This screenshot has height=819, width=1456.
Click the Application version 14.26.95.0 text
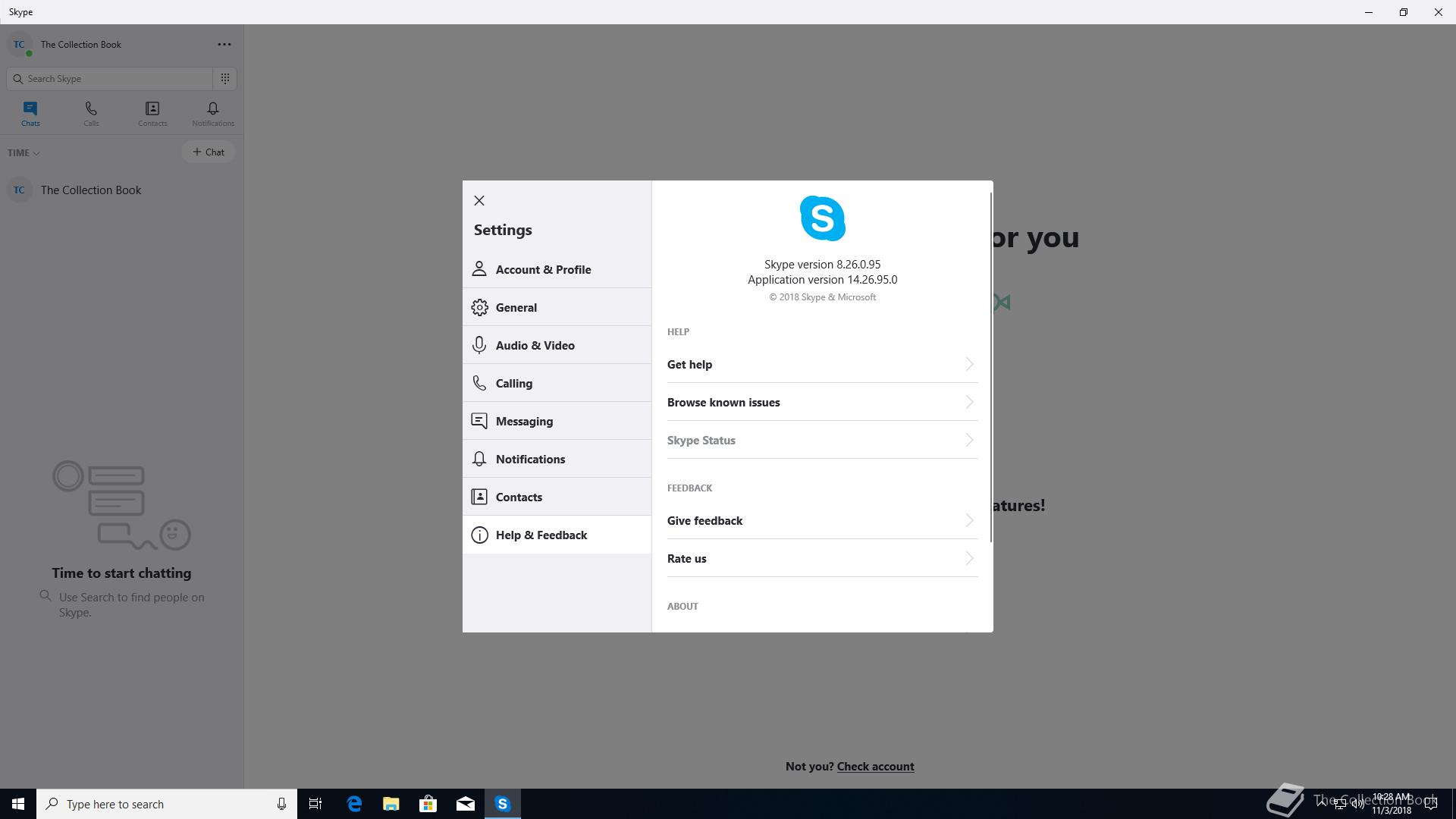[822, 280]
